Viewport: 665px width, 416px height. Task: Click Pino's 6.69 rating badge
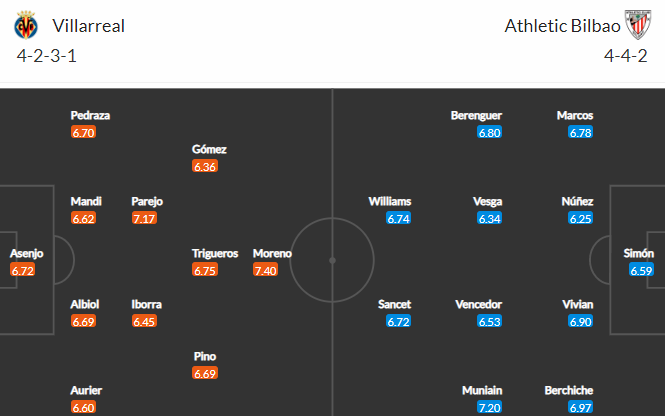click(205, 373)
